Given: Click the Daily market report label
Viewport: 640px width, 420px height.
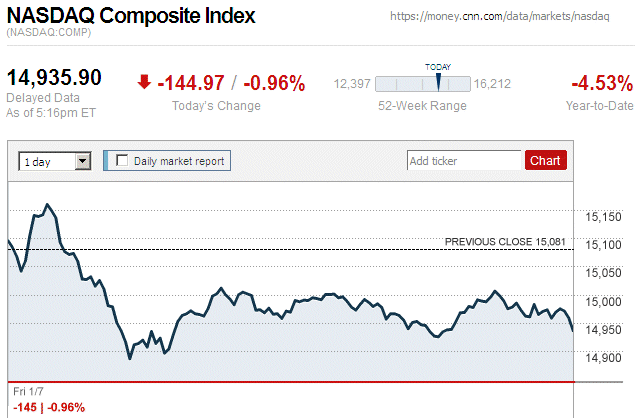Looking at the screenshot, I should click(x=179, y=160).
